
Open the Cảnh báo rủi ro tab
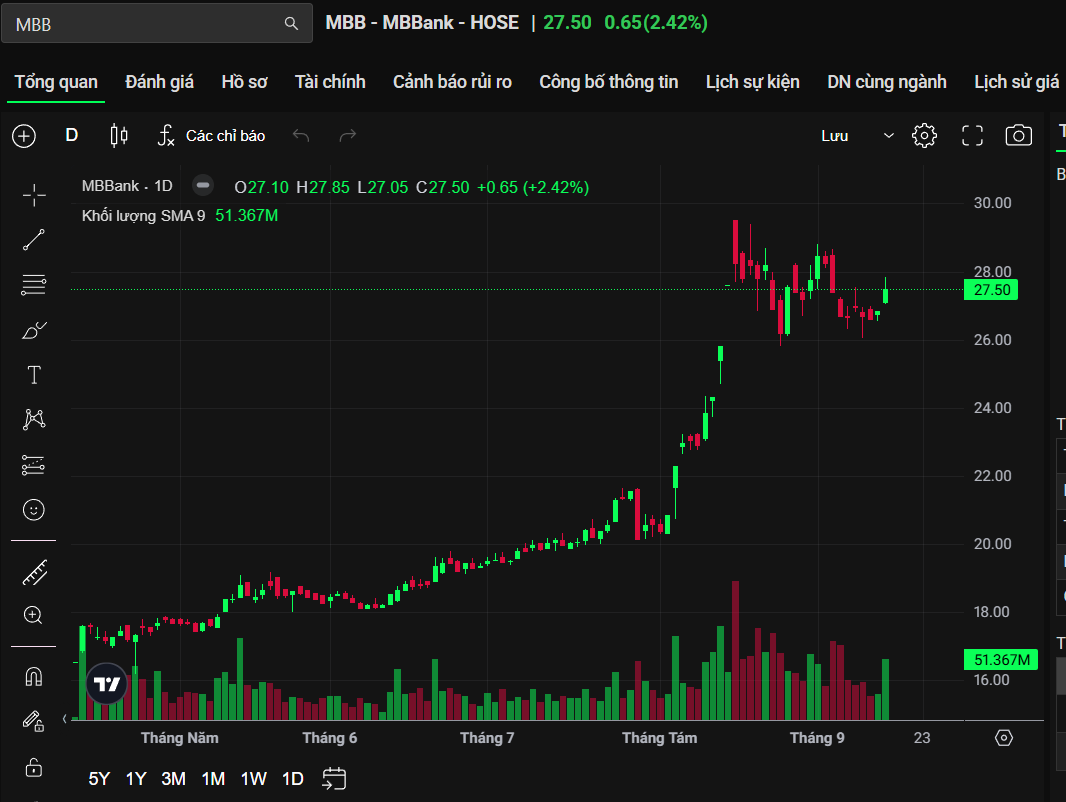tap(452, 82)
